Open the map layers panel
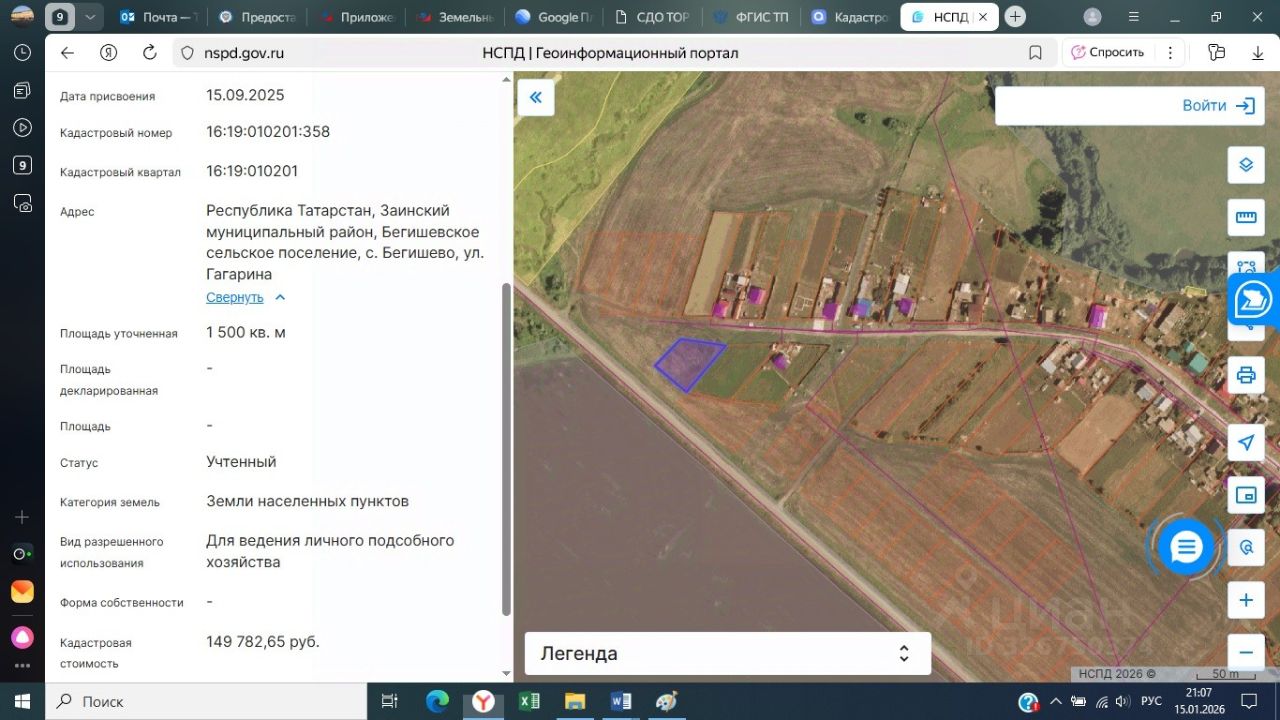 coord(1246,164)
